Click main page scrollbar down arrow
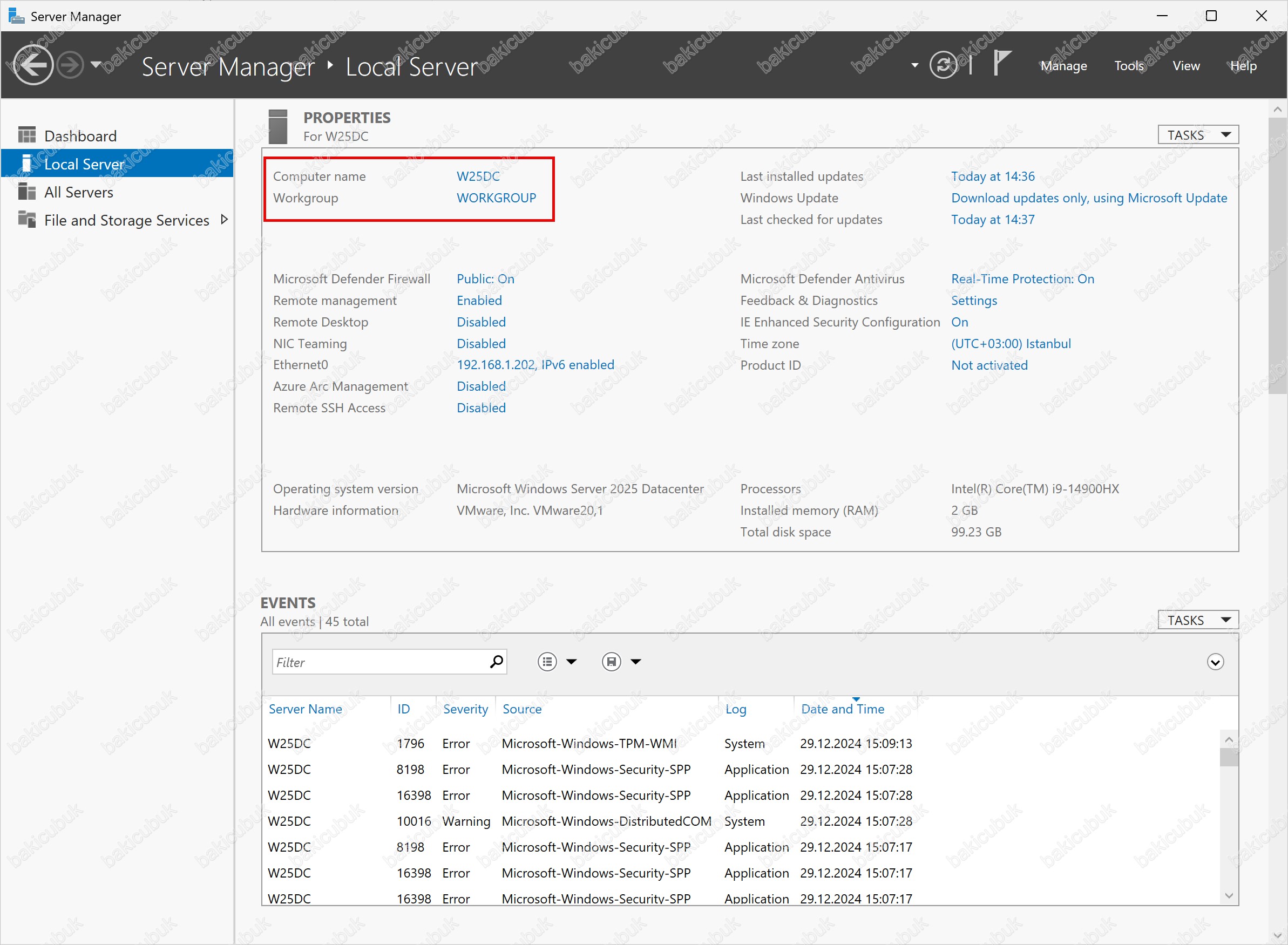Image resolution: width=1288 pixels, height=945 pixels. tap(1278, 936)
